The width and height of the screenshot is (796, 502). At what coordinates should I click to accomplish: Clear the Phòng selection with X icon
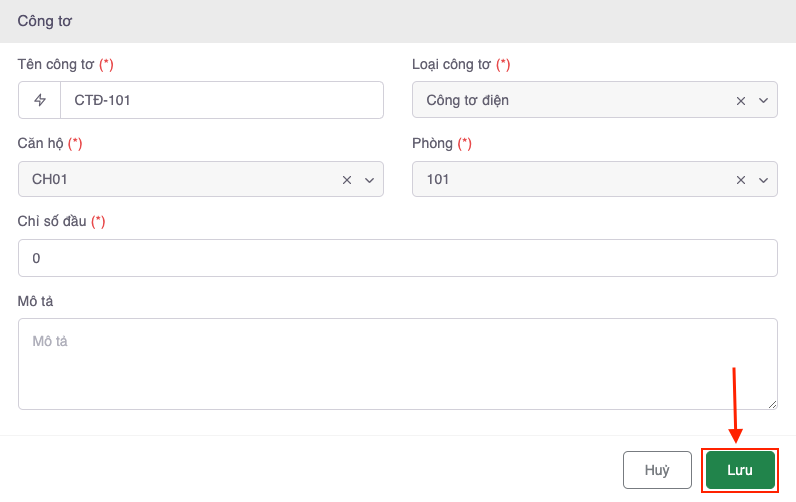pyautogui.click(x=741, y=179)
